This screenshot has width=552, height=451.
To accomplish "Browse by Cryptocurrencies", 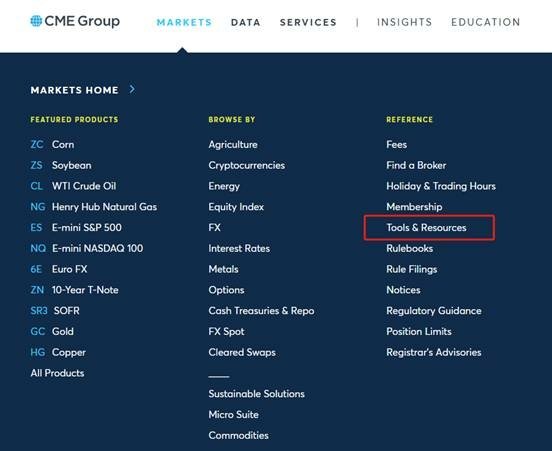I will 246,165.
